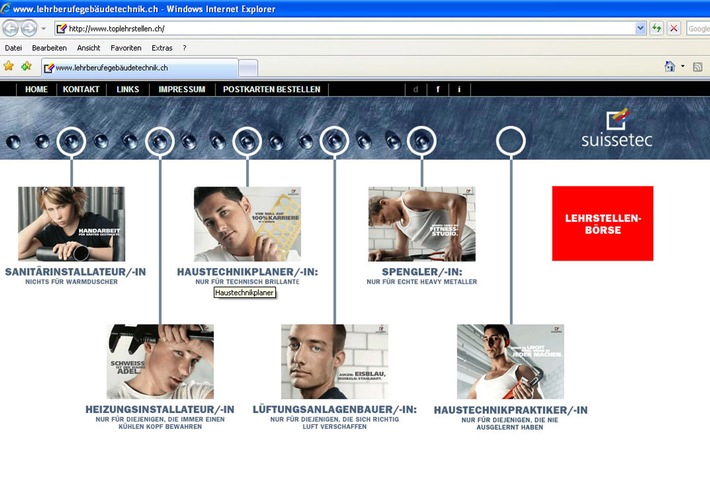Open POSTKARTEN BESTELLEN page

pos(272,89)
